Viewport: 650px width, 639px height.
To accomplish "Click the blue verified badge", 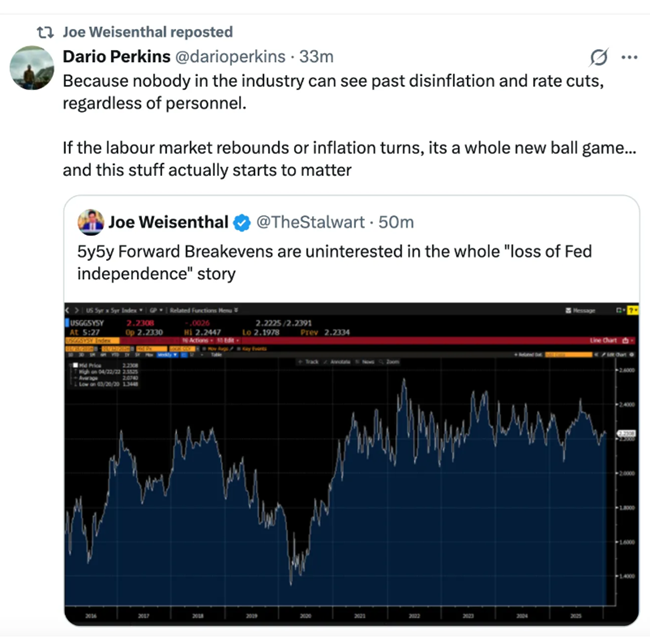I will click(x=242, y=221).
